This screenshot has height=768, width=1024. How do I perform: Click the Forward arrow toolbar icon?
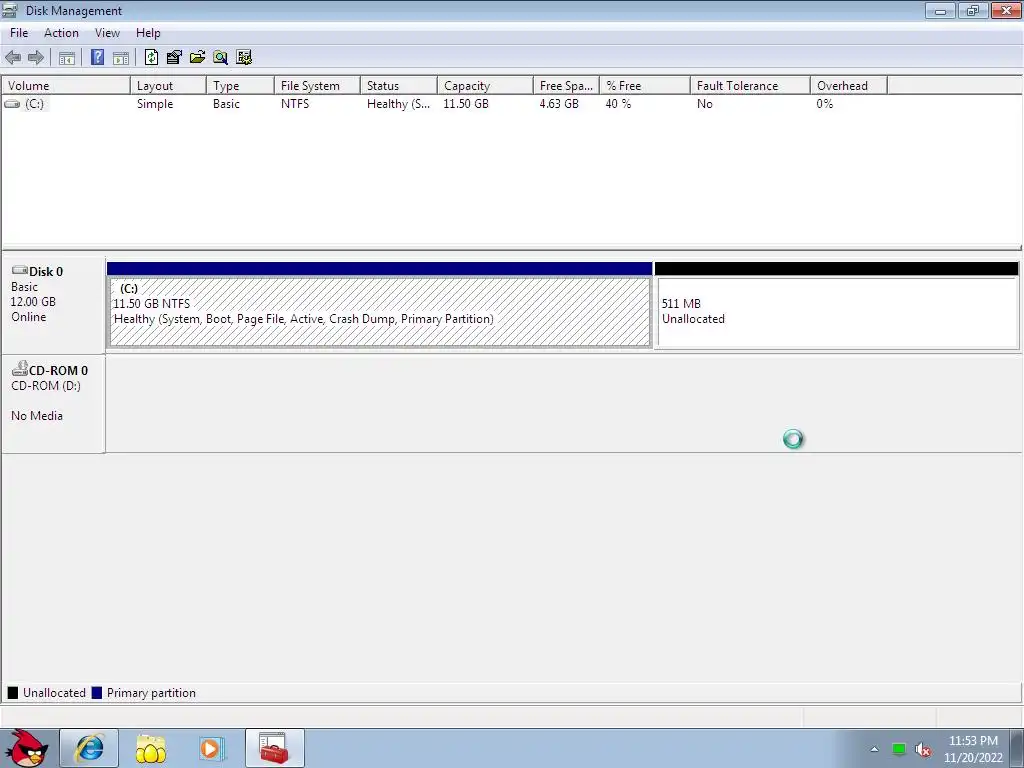tap(36, 57)
